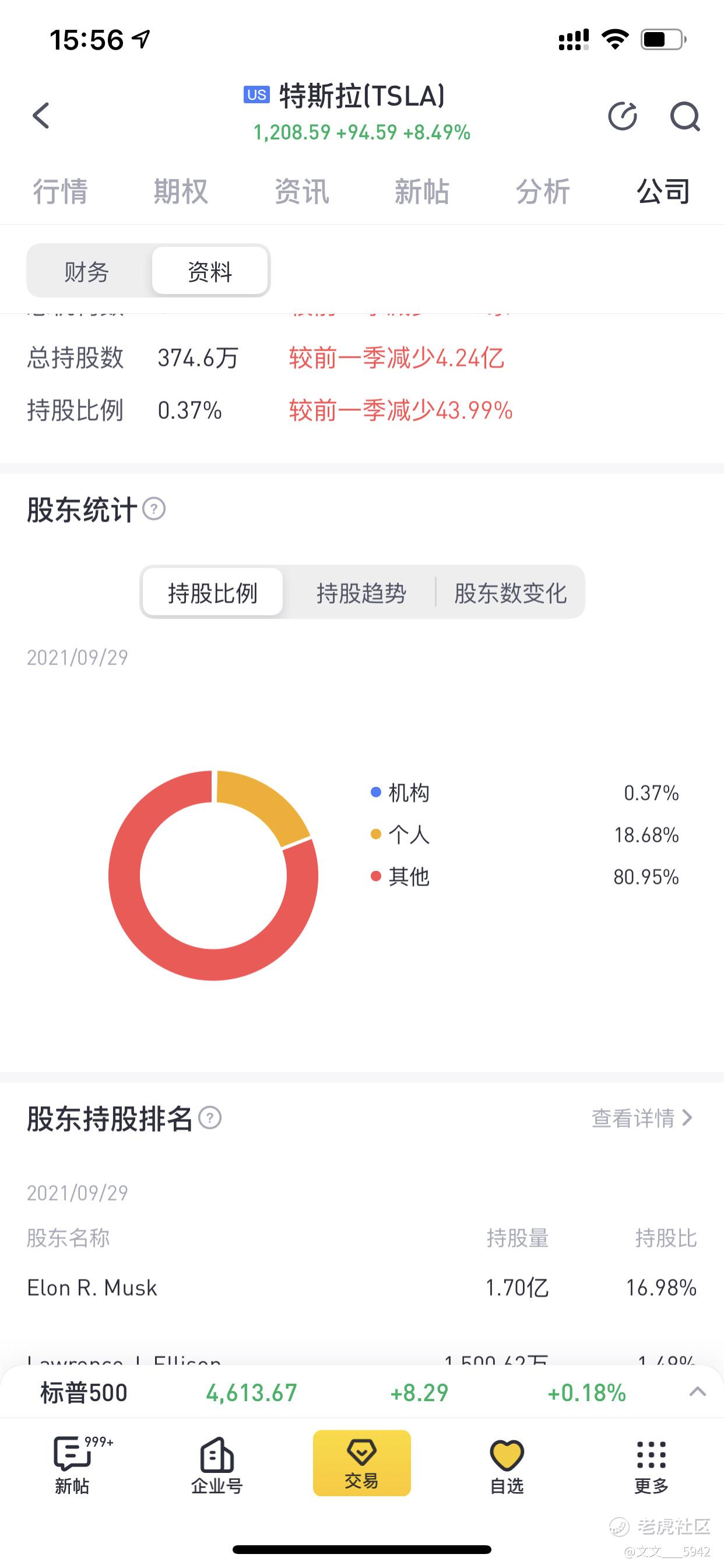Open the 企业号 building icon

tap(217, 1454)
